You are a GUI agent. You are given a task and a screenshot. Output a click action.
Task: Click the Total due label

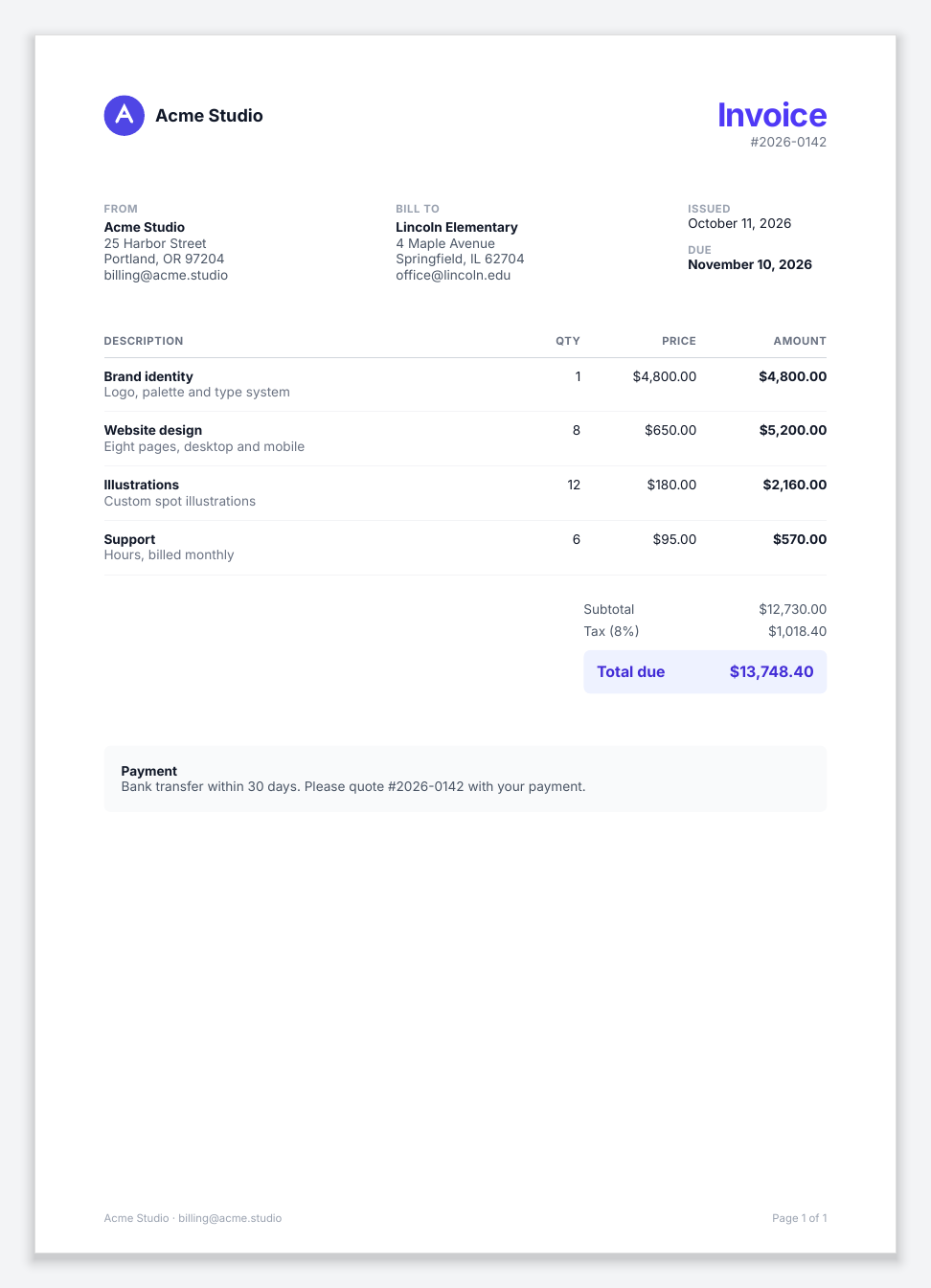(631, 671)
